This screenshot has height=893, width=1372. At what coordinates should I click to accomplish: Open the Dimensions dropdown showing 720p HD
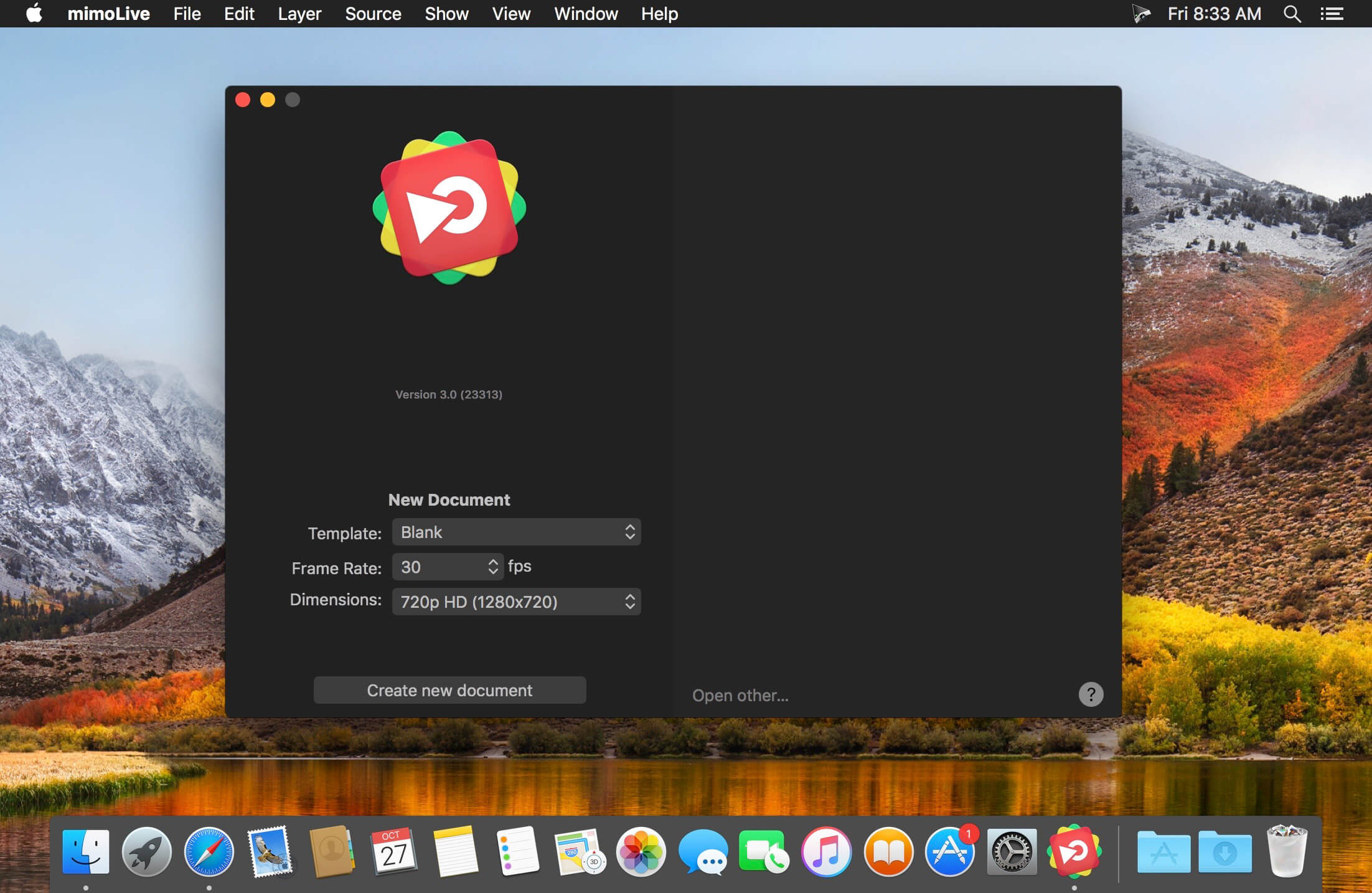(516, 602)
